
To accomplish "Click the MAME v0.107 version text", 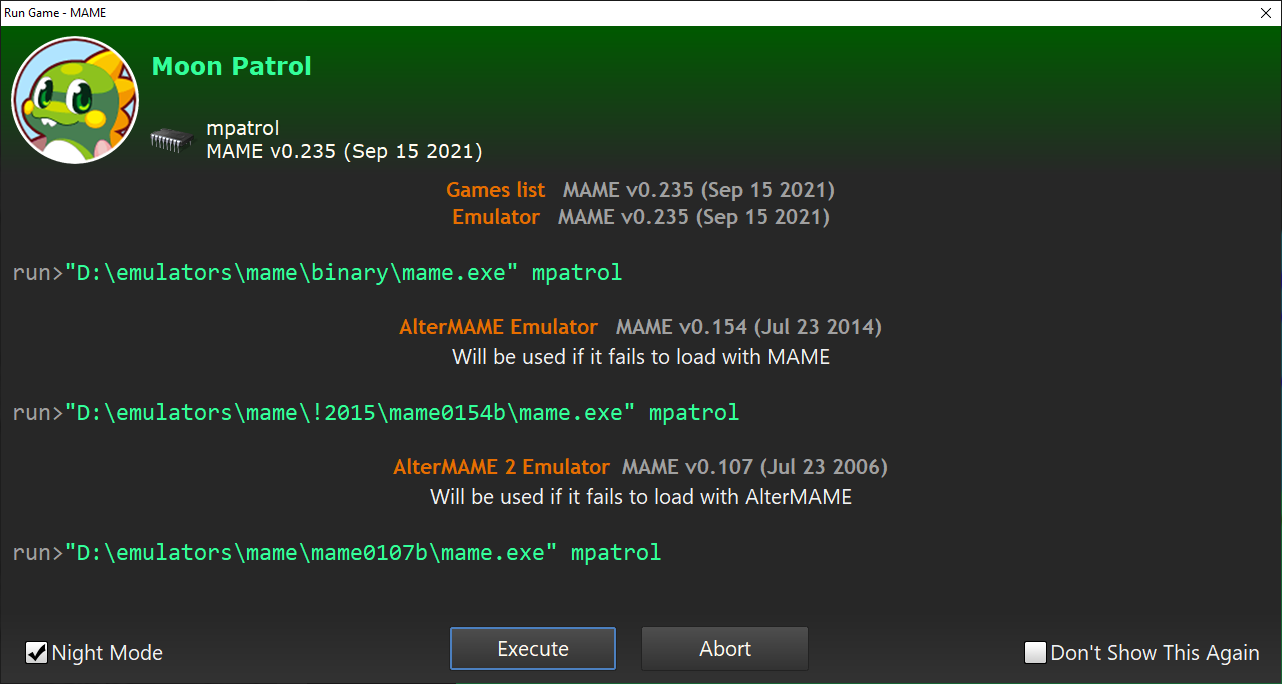I will pos(754,467).
